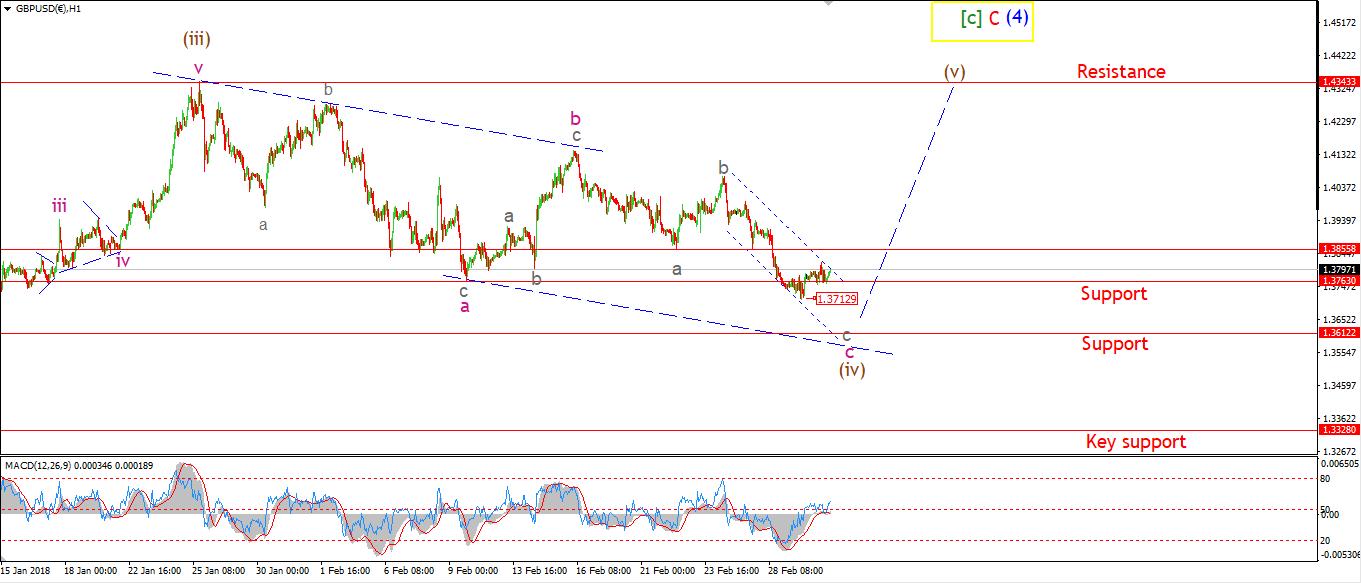The height and width of the screenshot is (583, 1362).
Task: Select the red Resistance label
Action: point(1121,71)
